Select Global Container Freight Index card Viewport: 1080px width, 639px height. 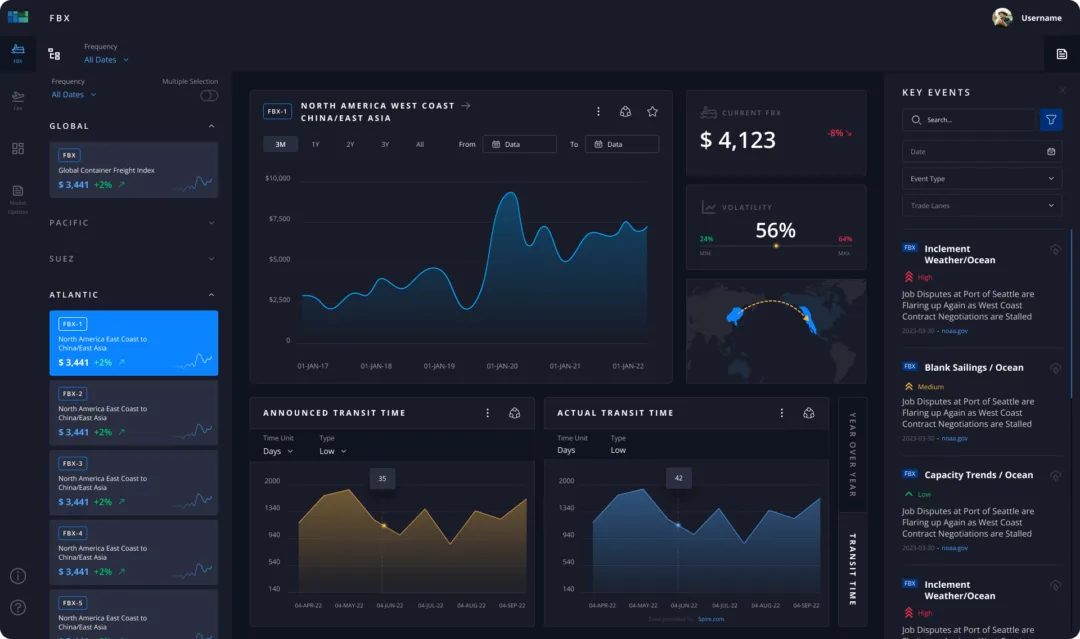click(134, 169)
